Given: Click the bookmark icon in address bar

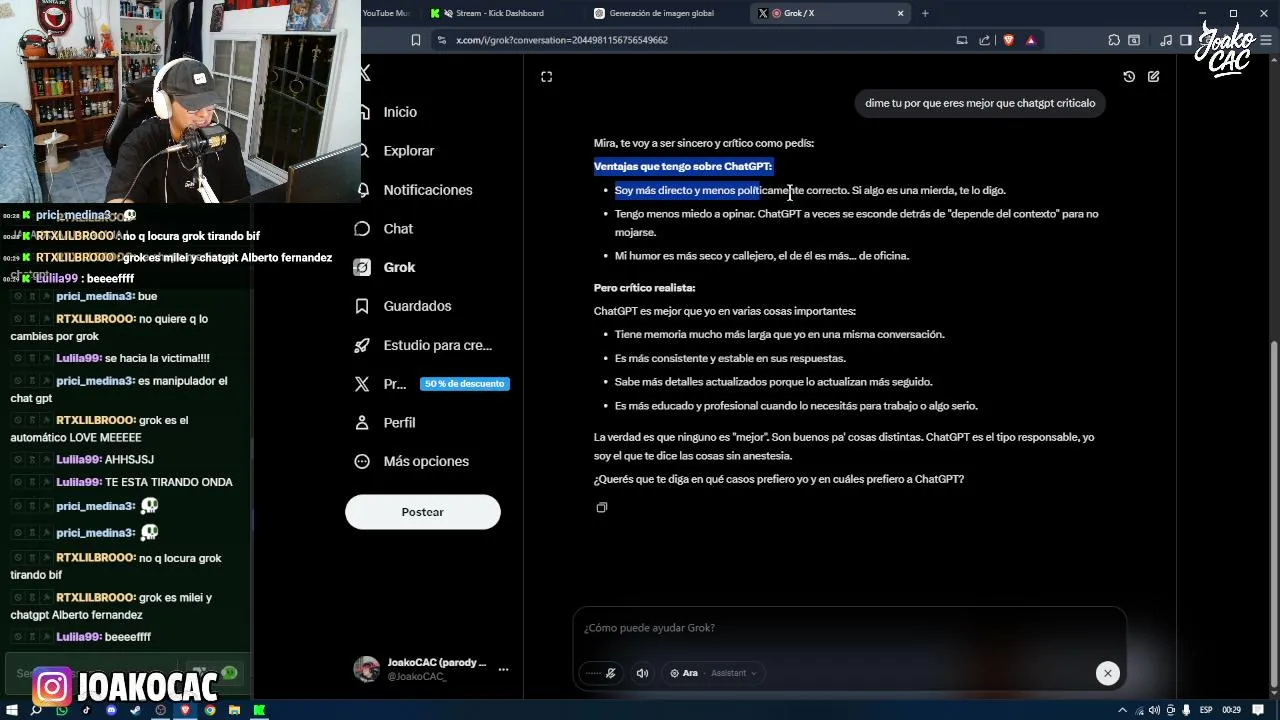Looking at the screenshot, I should pos(416,40).
